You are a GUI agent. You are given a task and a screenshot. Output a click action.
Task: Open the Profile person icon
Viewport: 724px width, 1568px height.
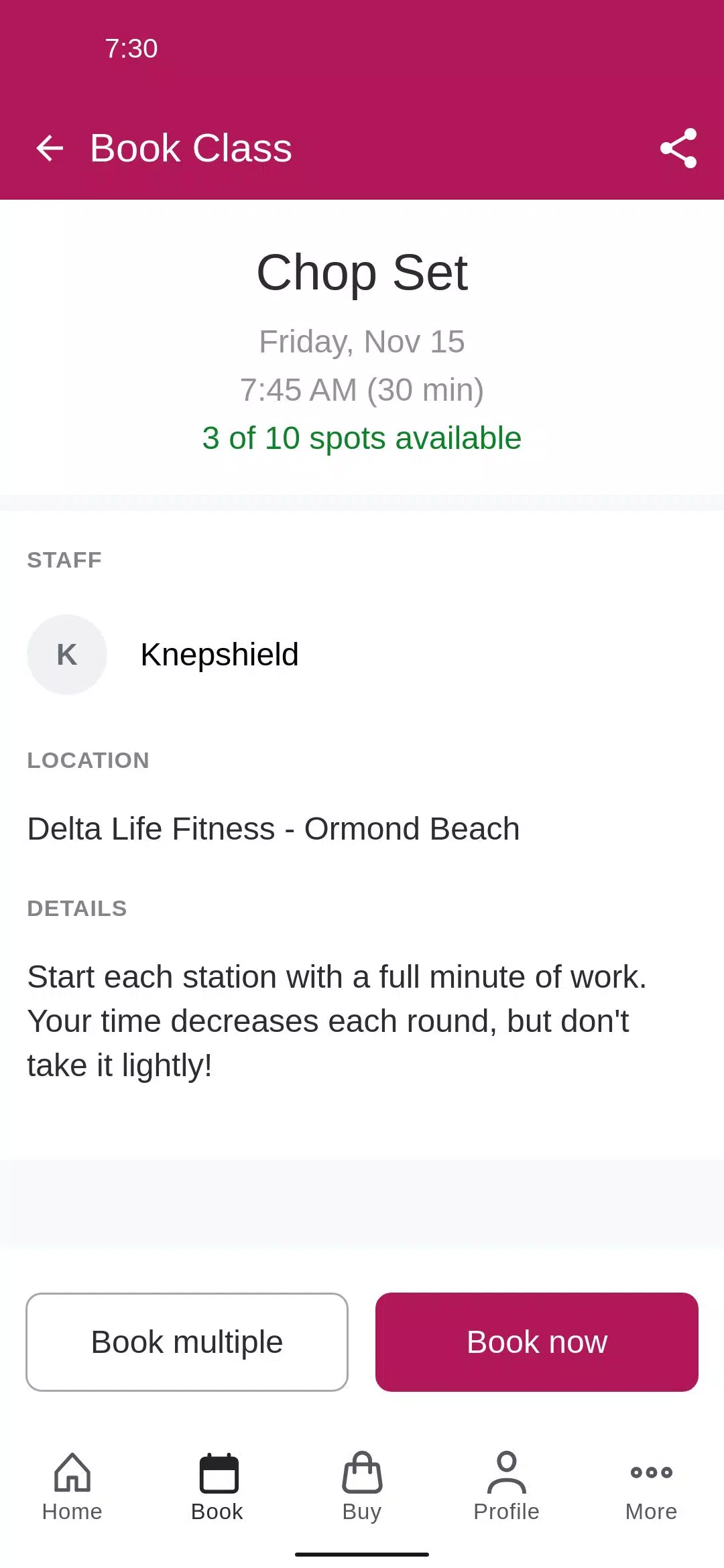pyautogui.click(x=507, y=1472)
